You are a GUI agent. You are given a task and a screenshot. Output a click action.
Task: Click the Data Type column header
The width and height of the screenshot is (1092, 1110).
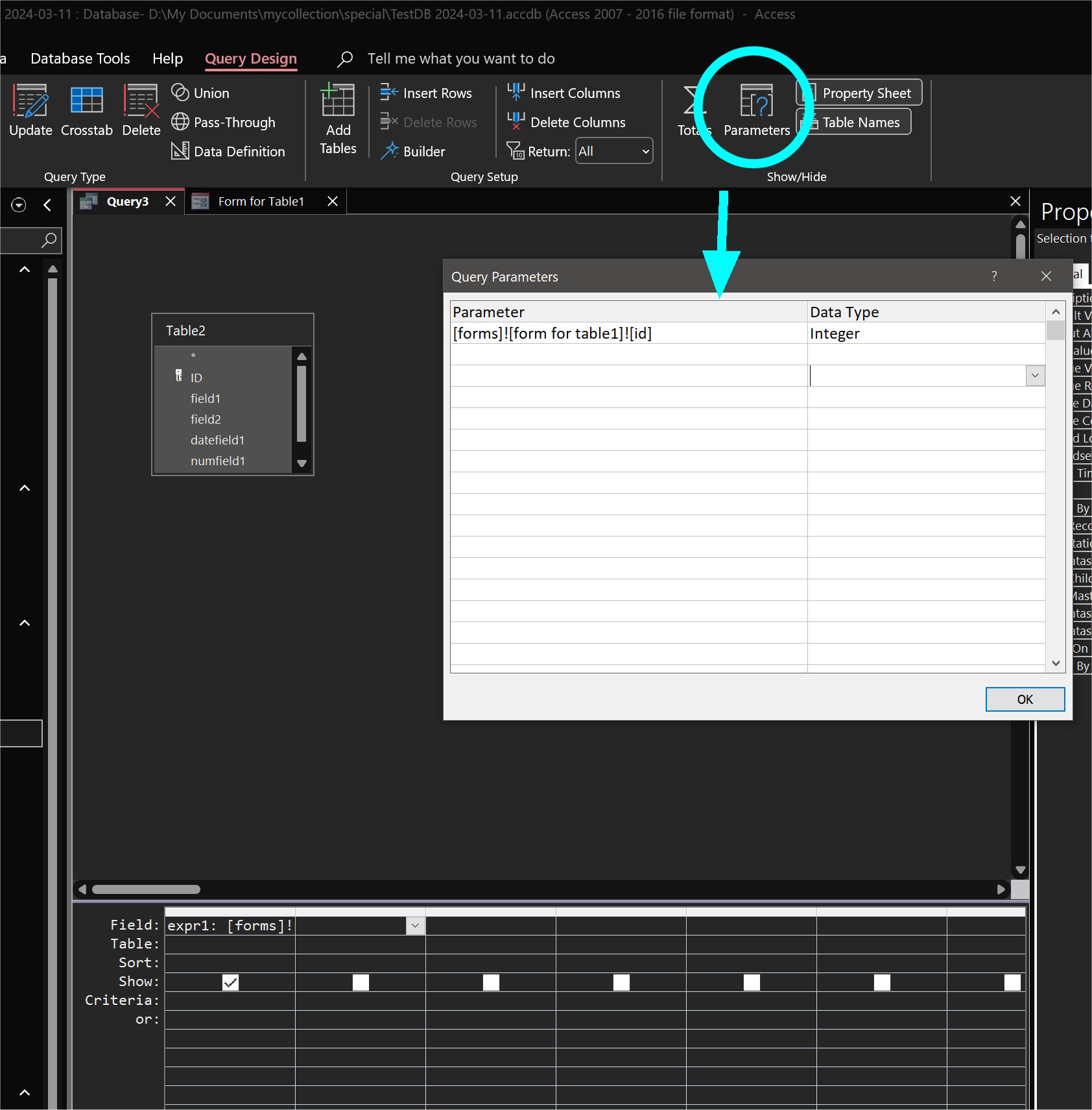(926, 312)
